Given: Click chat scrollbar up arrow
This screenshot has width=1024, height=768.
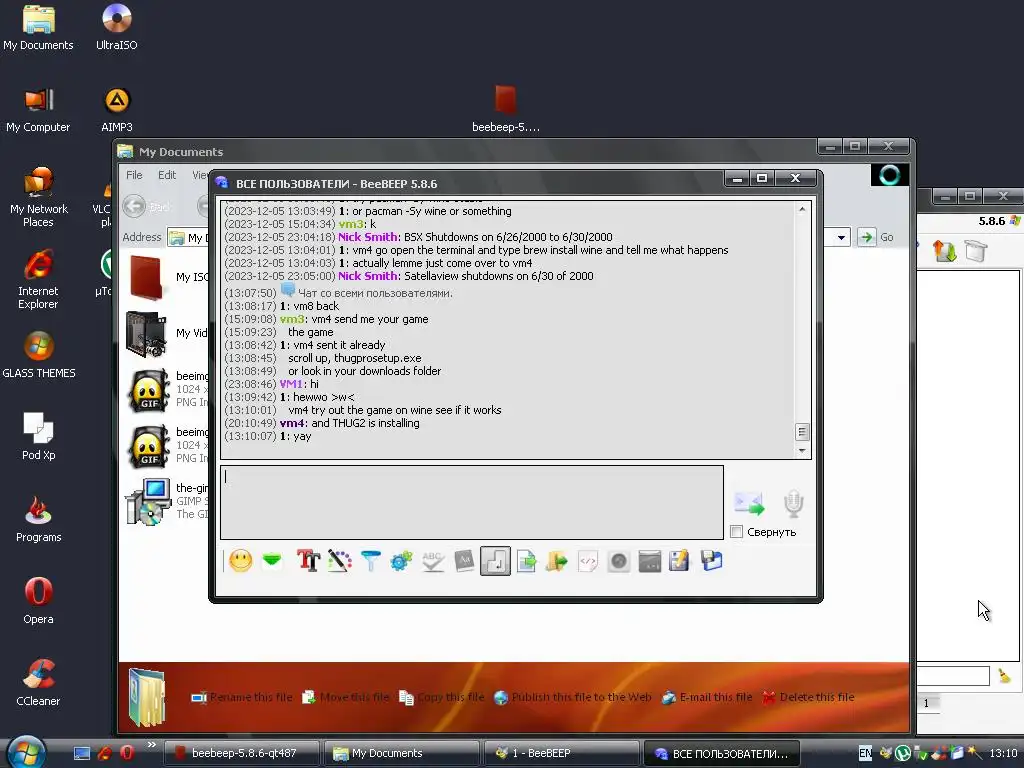Looking at the screenshot, I should pos(803,209).
